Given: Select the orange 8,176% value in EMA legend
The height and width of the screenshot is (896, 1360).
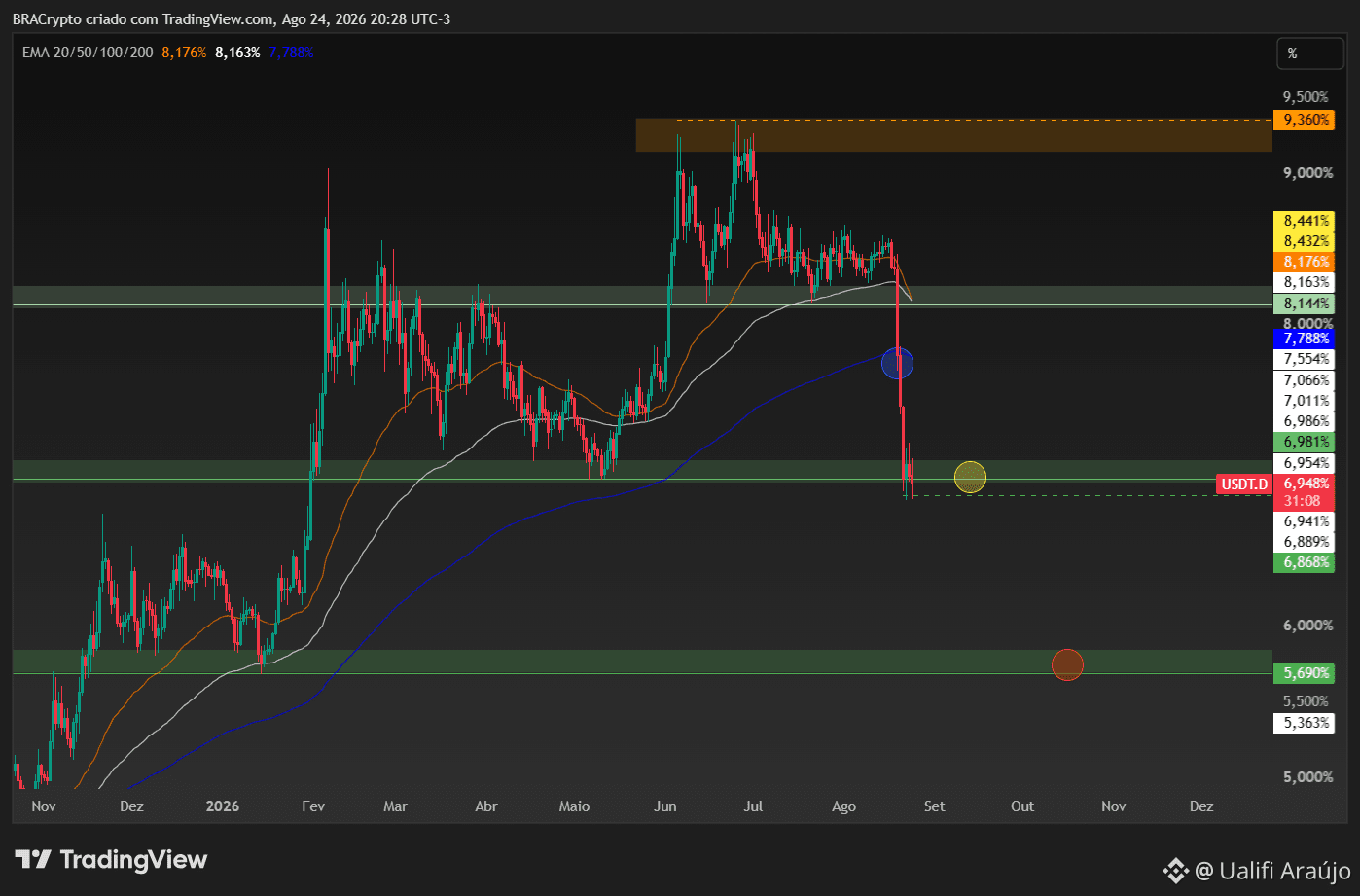Looking at the screenshot, I should tap(184, 53).
